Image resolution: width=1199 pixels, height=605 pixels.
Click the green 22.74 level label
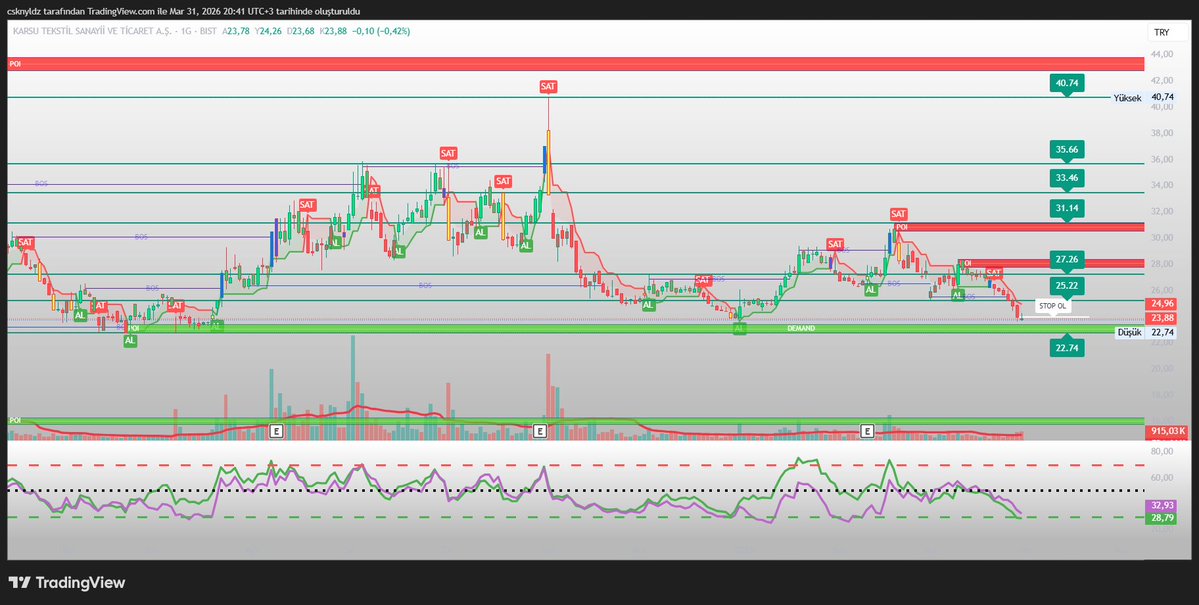[x=1067, y=348]
